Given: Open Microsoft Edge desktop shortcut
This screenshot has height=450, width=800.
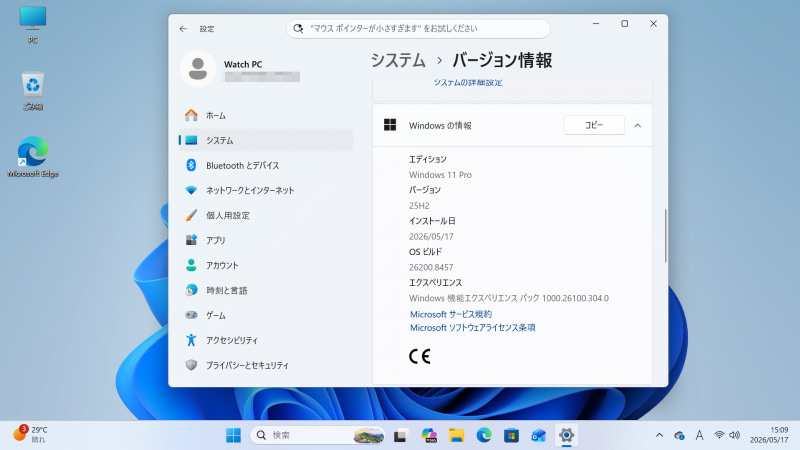Looking at the screenshot, I should pos(33,157).
